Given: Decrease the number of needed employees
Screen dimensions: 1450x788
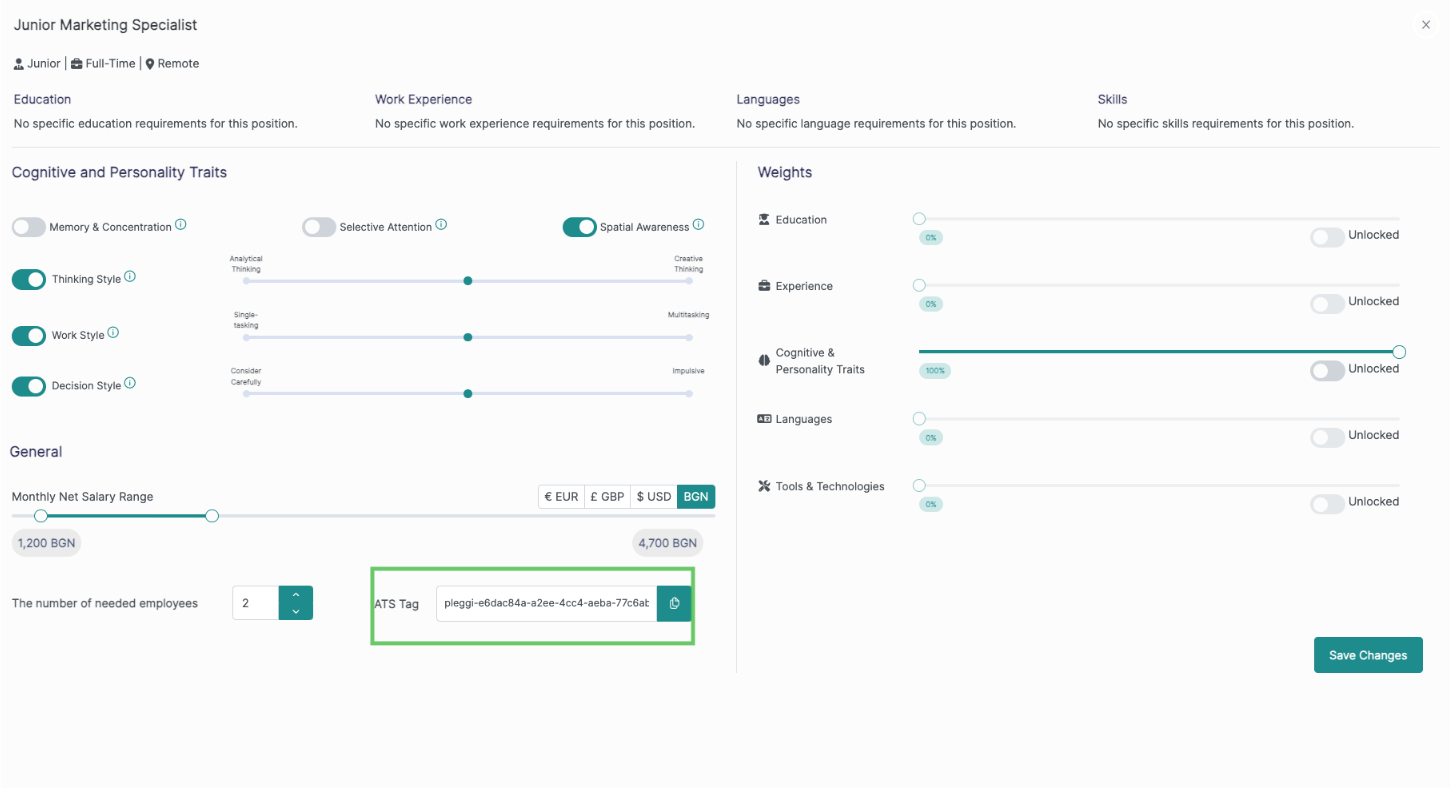Looking at the screenshot, I should 296,611.
